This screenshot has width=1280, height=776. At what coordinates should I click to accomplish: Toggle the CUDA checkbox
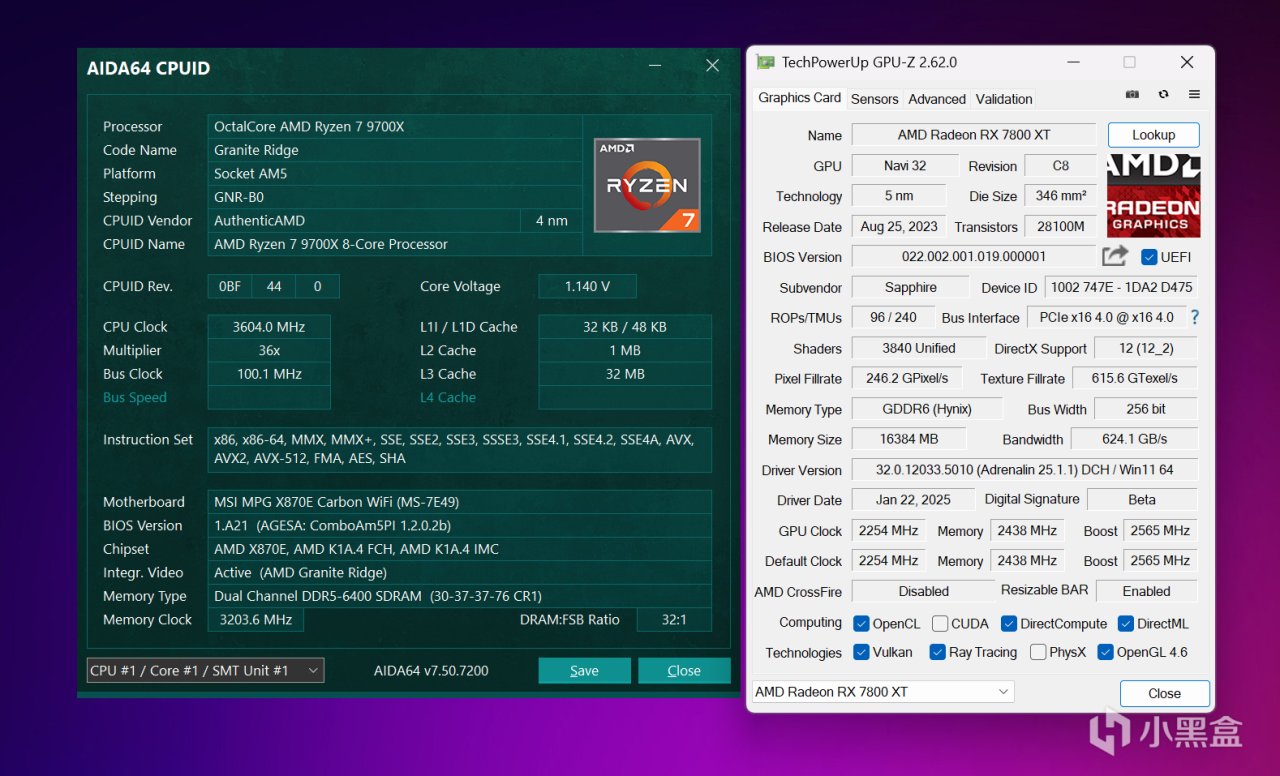[940, 623]
